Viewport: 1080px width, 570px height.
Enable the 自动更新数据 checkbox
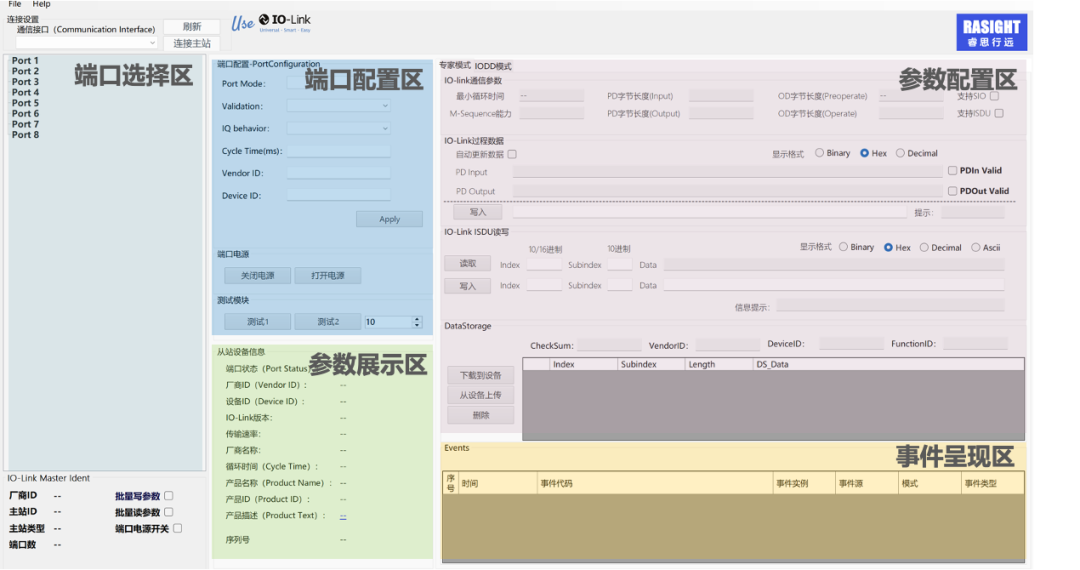tap(512, 154)
